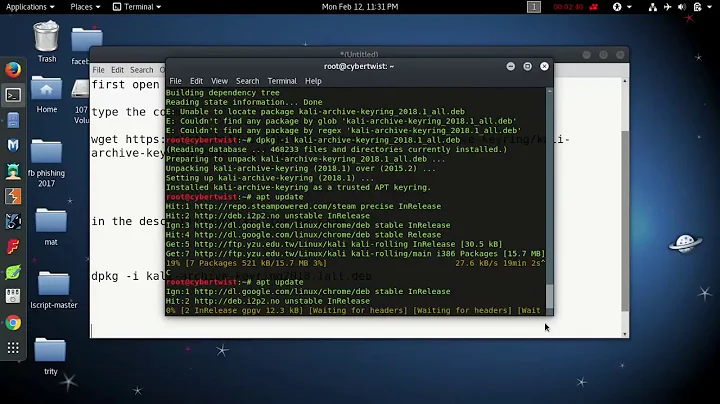Switch to workspace 1 indicator

pos(534,7)
